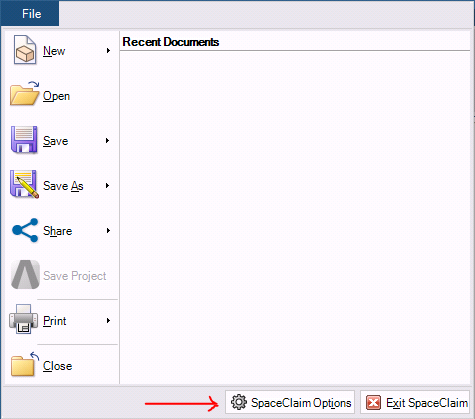Click the Open folder icon
Image resolution: width=475 pixels, height=419 pixels.
tap(25, 94)
